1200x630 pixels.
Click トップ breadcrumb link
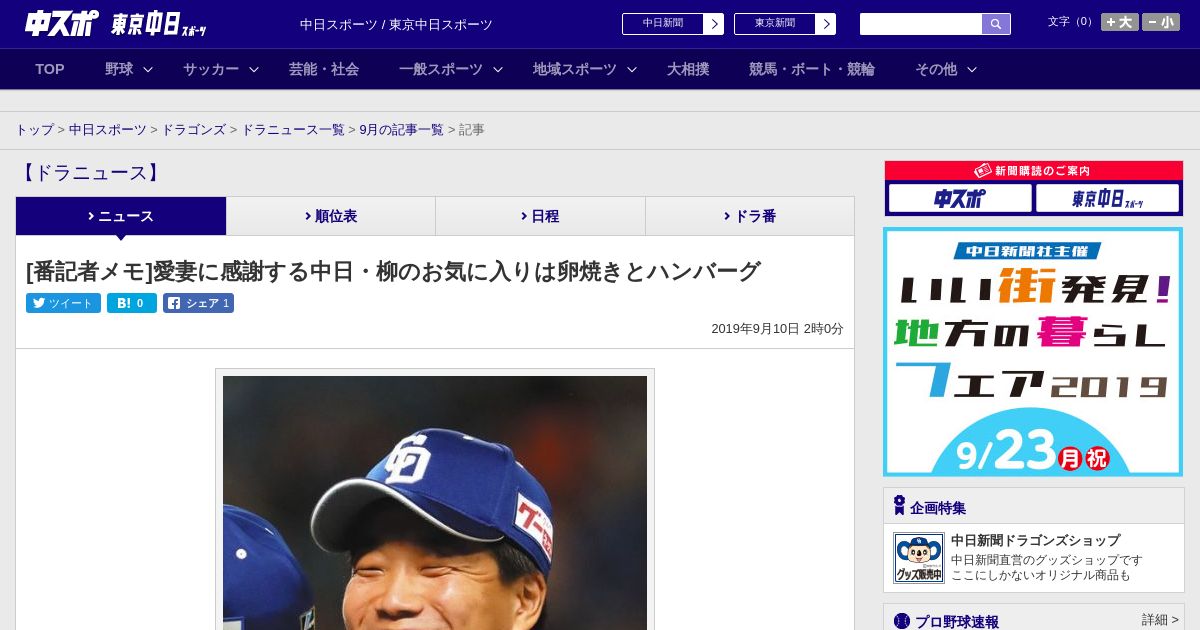[35, 130]
